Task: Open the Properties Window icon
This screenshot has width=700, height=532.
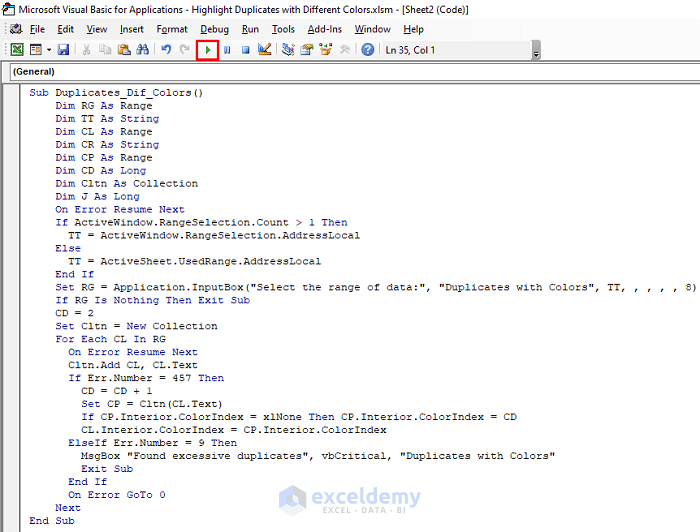Action: (x=307, y=50)
